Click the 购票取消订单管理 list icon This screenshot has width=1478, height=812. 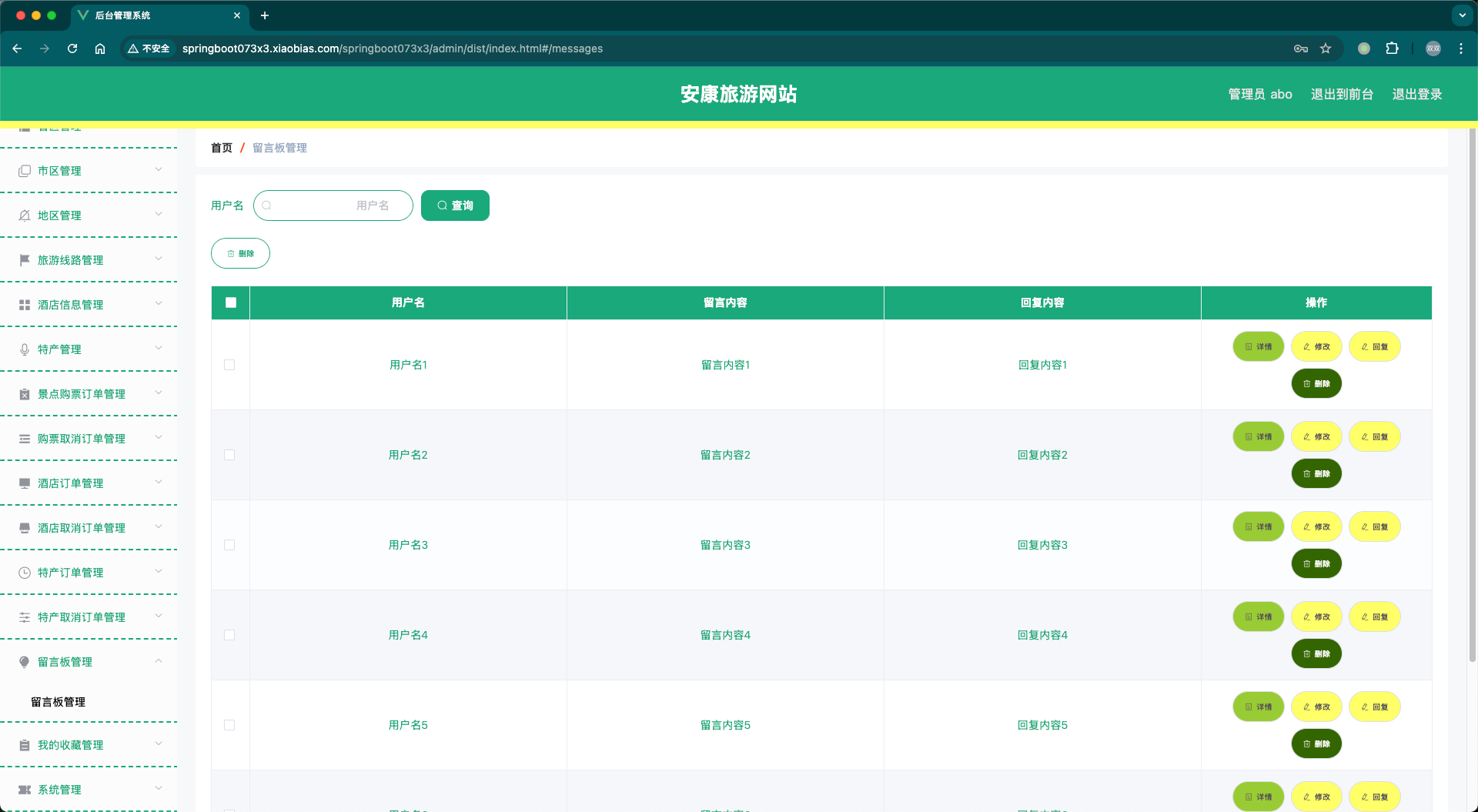pos(25,439)
